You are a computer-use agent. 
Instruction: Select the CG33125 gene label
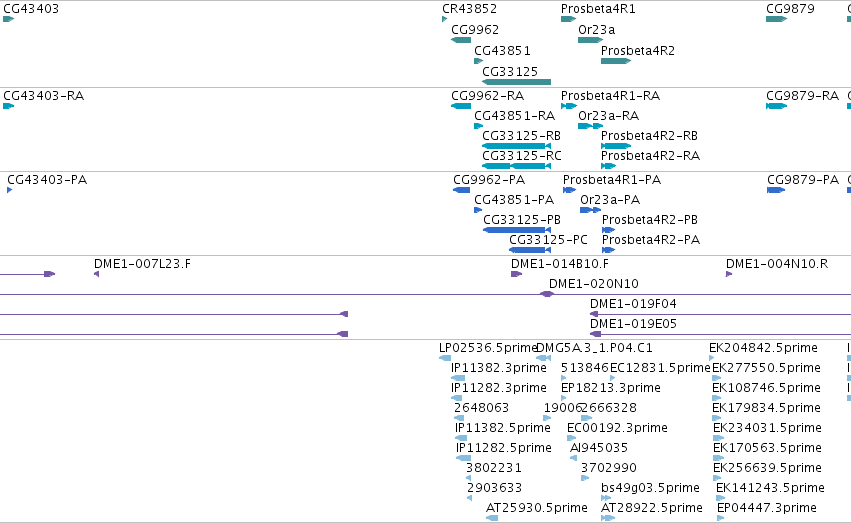click(510, 72)
